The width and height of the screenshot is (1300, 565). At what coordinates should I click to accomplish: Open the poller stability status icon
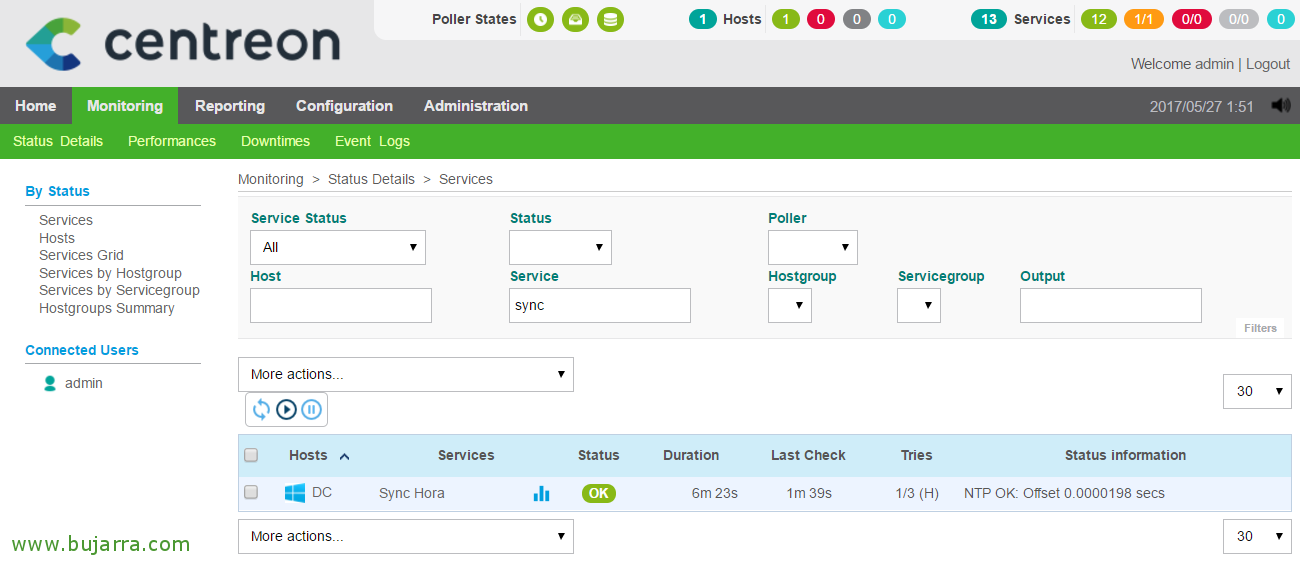coord(575,19)
